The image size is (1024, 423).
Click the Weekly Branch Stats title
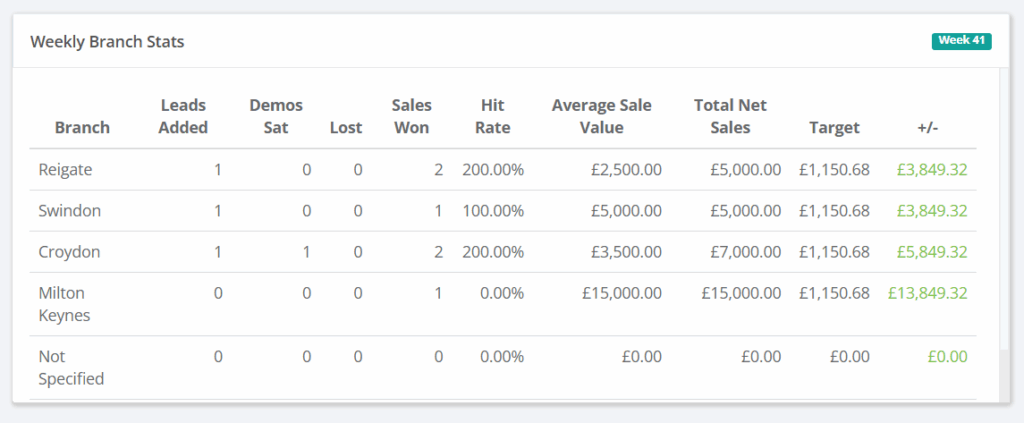[107, 42]
